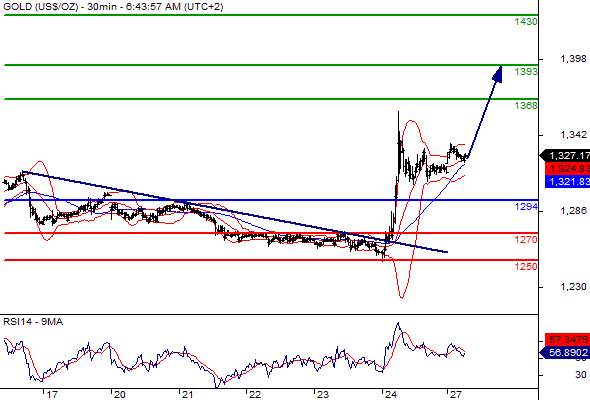Image resolution: width=590 pixels, height=400 pixels.
Task: Click the 1,342 price axis label
Action: click(x=573, y=135)
